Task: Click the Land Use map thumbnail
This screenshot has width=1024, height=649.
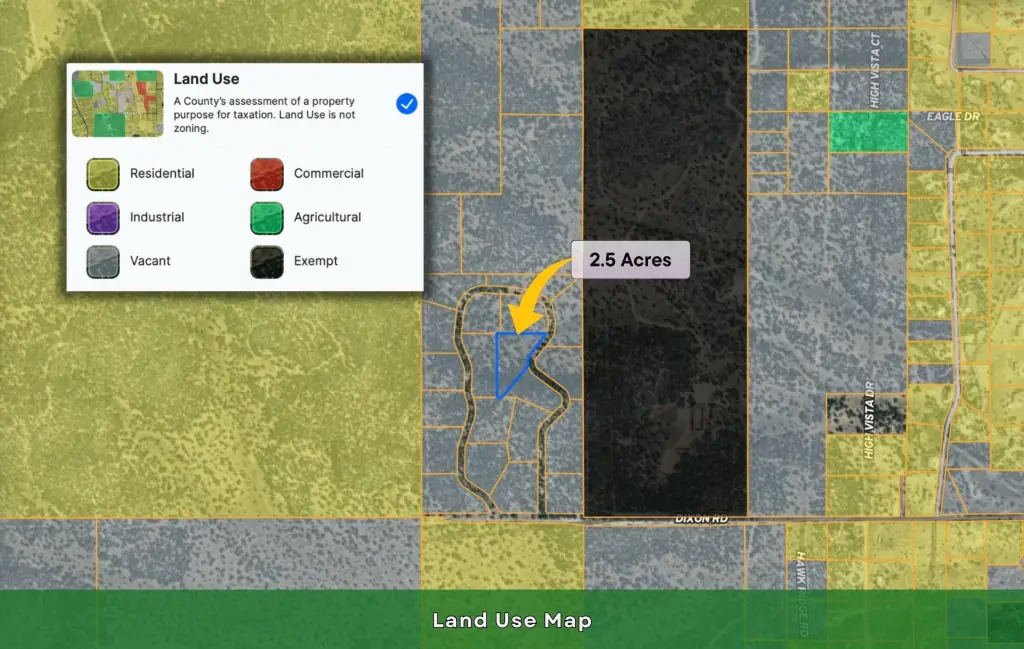Action: coord(118,104)
